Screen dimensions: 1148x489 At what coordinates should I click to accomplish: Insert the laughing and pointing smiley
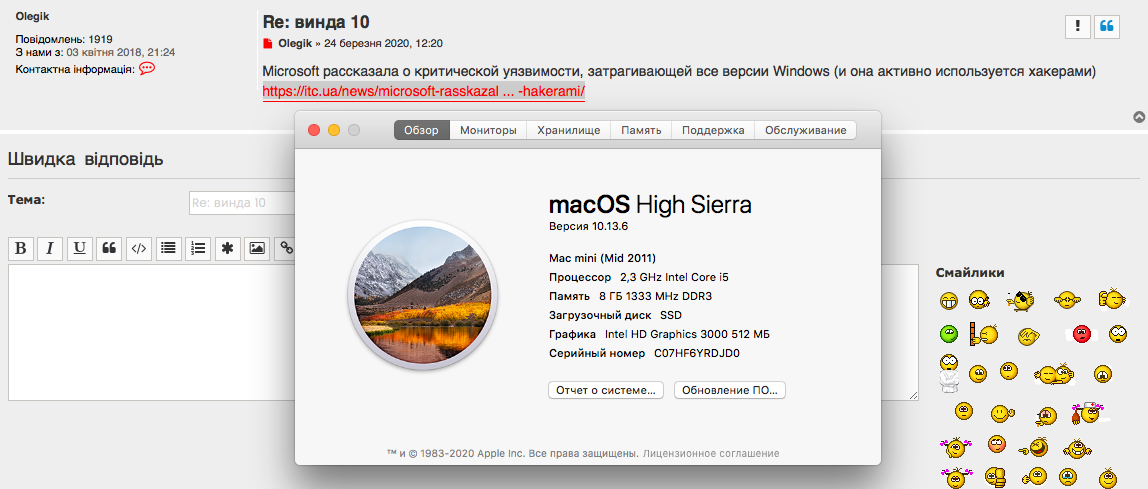(x=1034, y=449)
